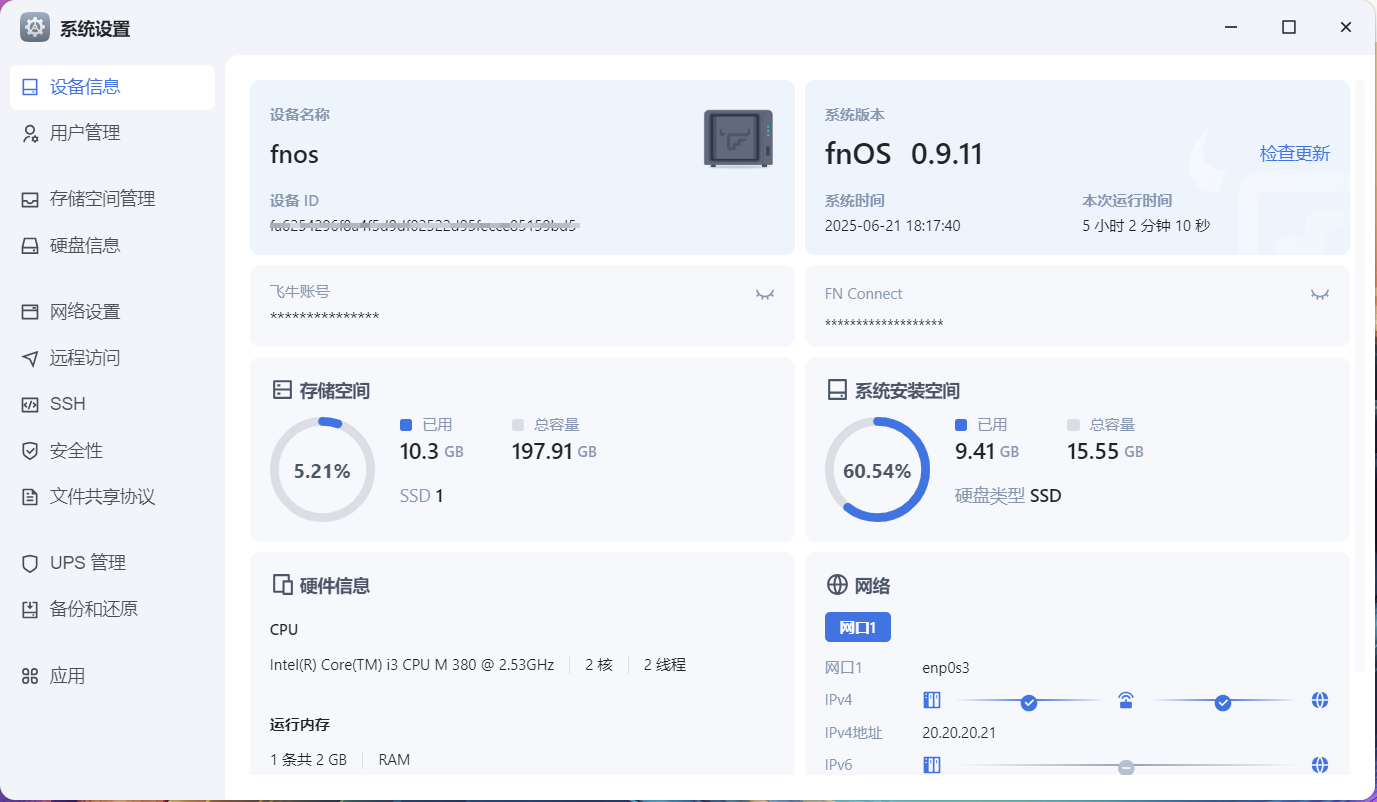Click the 系统安装空间 已用 blue legend square
Viewport: 1377px width, 802px height.
click(961, 425)
